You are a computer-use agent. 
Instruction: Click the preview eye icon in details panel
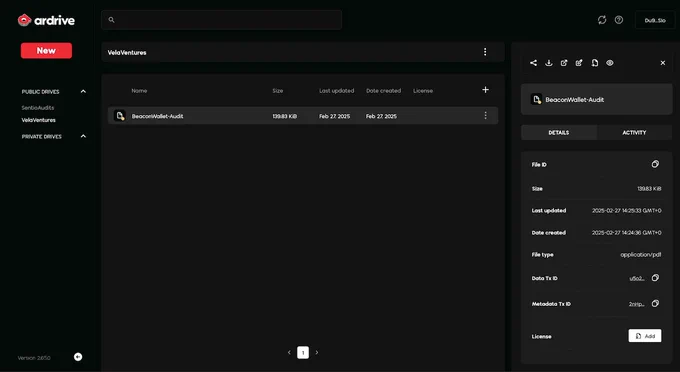610,63
